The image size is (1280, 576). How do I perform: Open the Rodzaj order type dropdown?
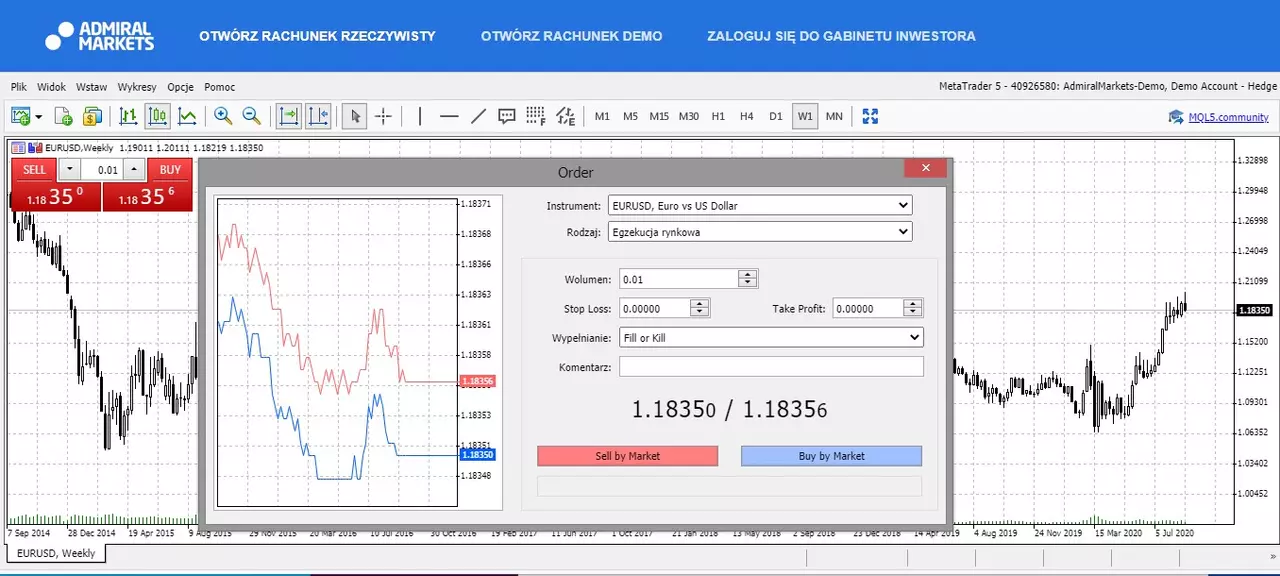(x=760, y=232)
